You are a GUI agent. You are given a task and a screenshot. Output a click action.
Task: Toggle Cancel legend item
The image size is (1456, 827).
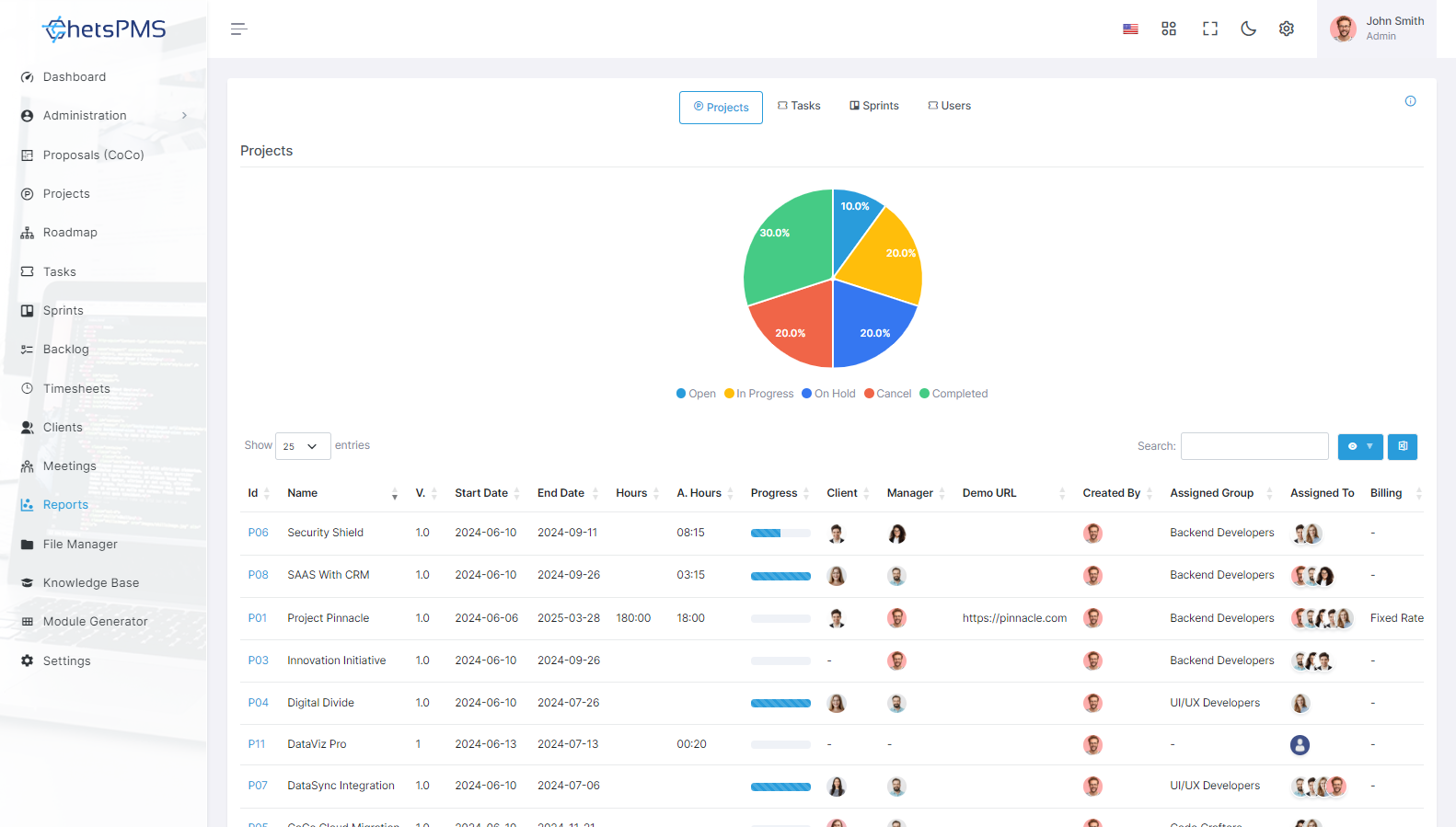[x=887, y=394]
